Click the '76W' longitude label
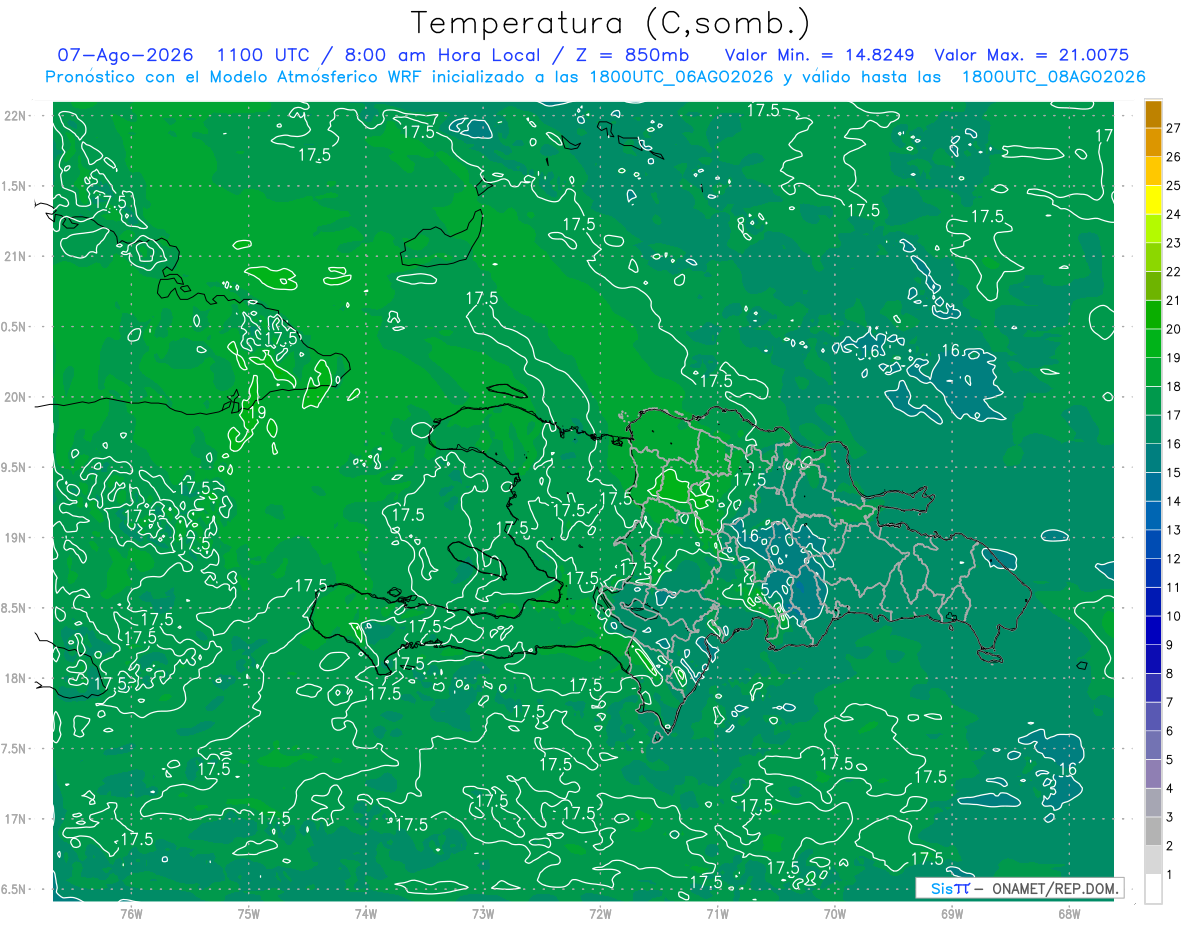 click(x=131, y=913)
